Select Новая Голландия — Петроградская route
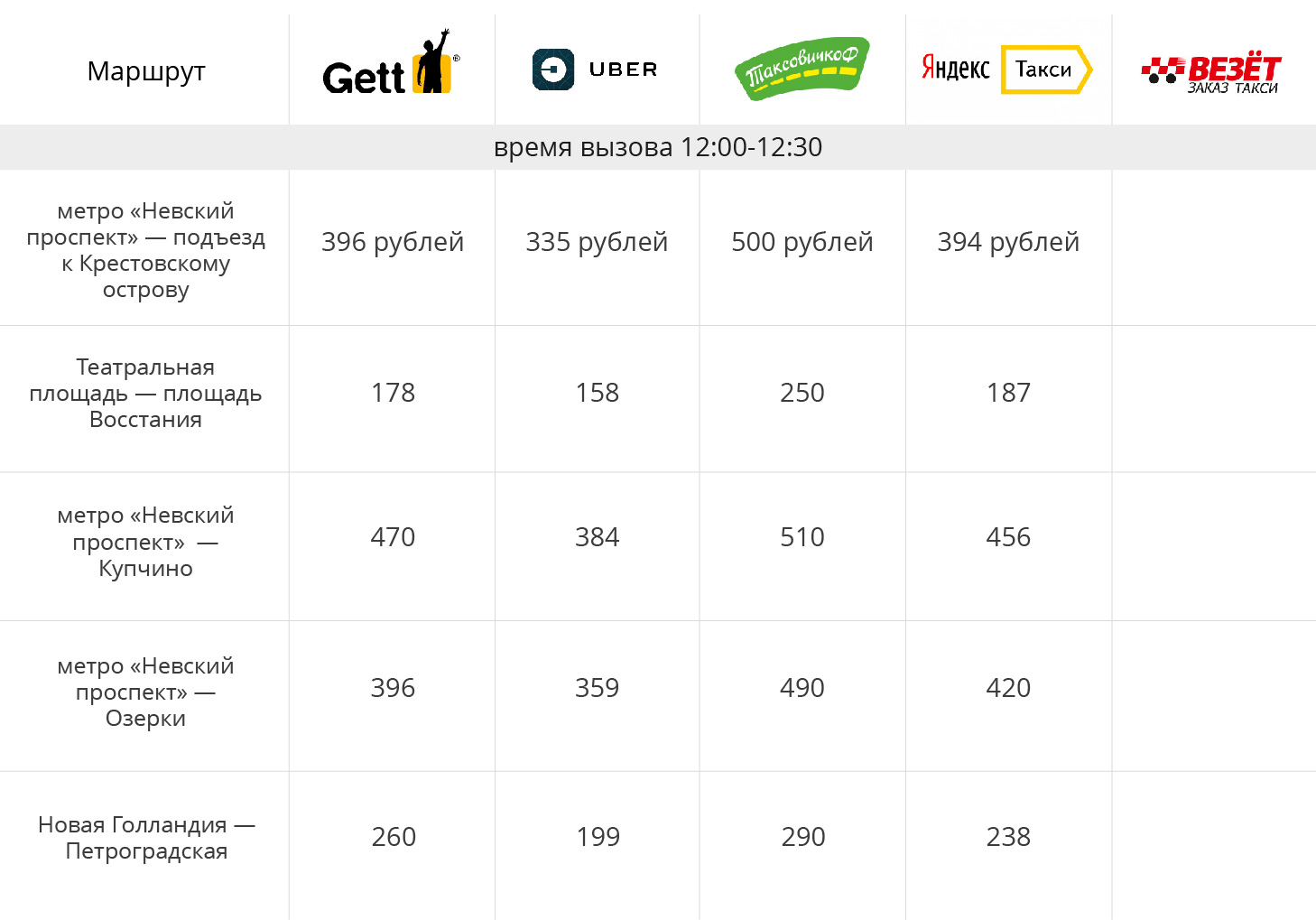The width and height of the screenshot is (1316, 920). (146, 838)
